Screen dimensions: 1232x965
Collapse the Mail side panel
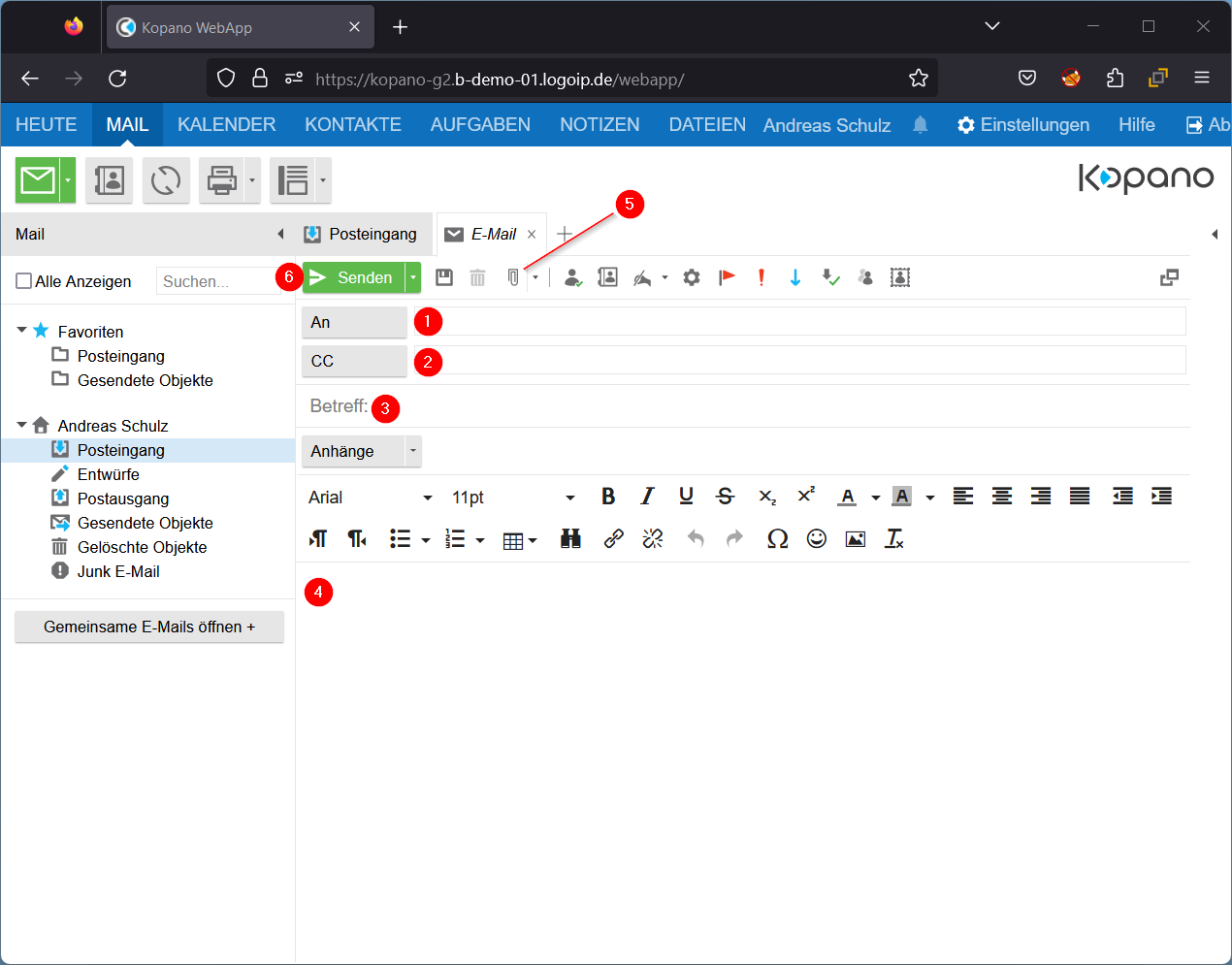pyautogui.click(x=280, y=234)
